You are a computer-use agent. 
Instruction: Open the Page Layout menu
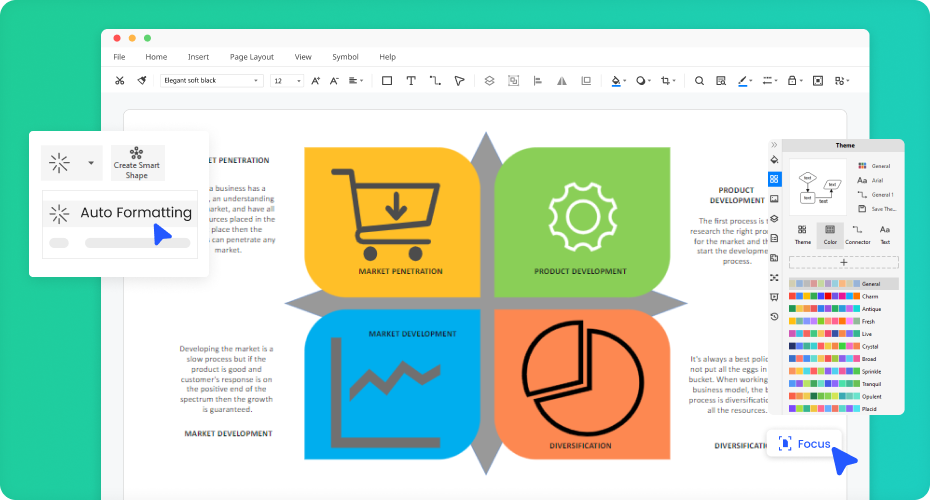[x=251, y=57]
